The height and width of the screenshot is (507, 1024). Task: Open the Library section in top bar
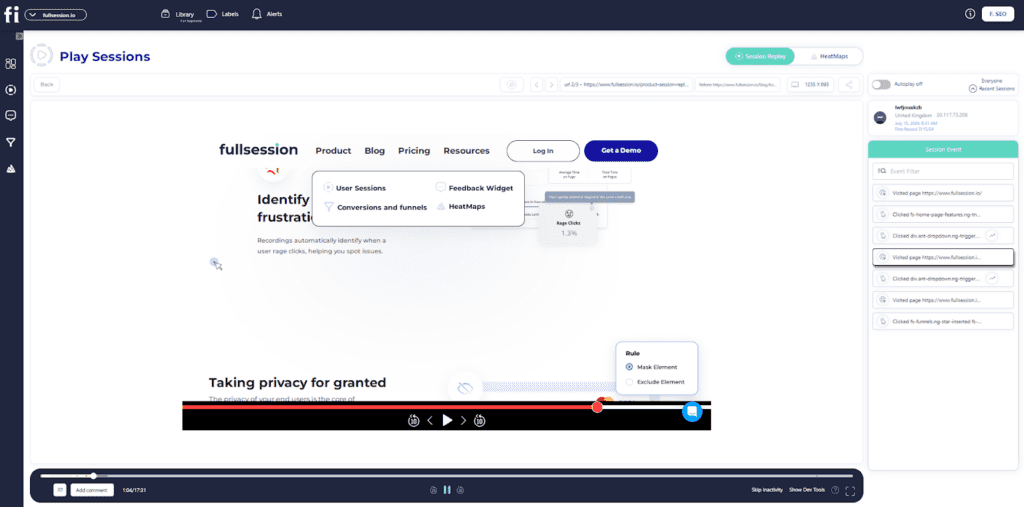tap(178, 14)
